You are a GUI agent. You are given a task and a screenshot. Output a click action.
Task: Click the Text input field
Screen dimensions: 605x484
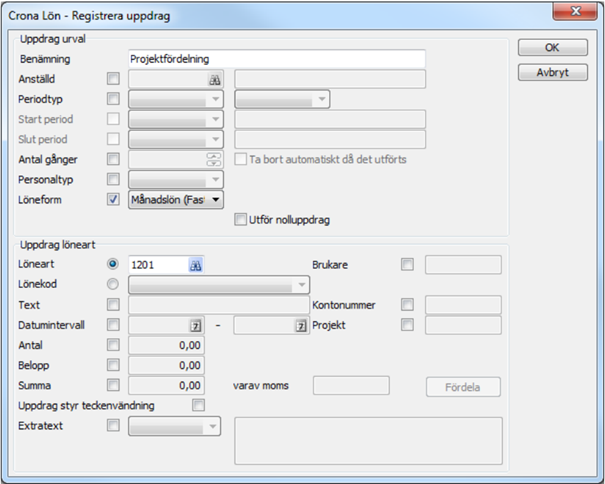point(219,305)
